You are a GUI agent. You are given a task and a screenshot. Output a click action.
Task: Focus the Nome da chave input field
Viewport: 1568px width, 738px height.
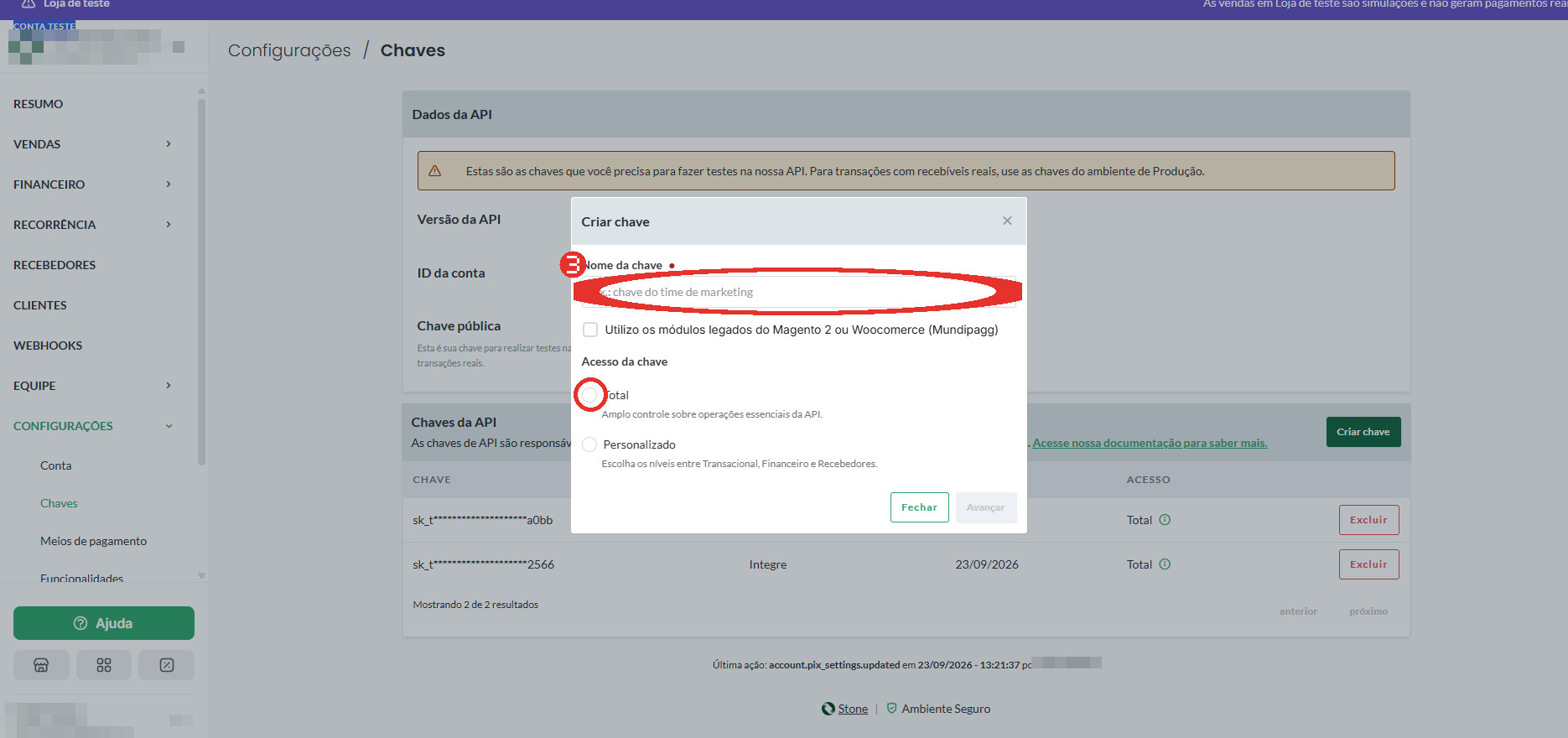click(x=798, y=292)
